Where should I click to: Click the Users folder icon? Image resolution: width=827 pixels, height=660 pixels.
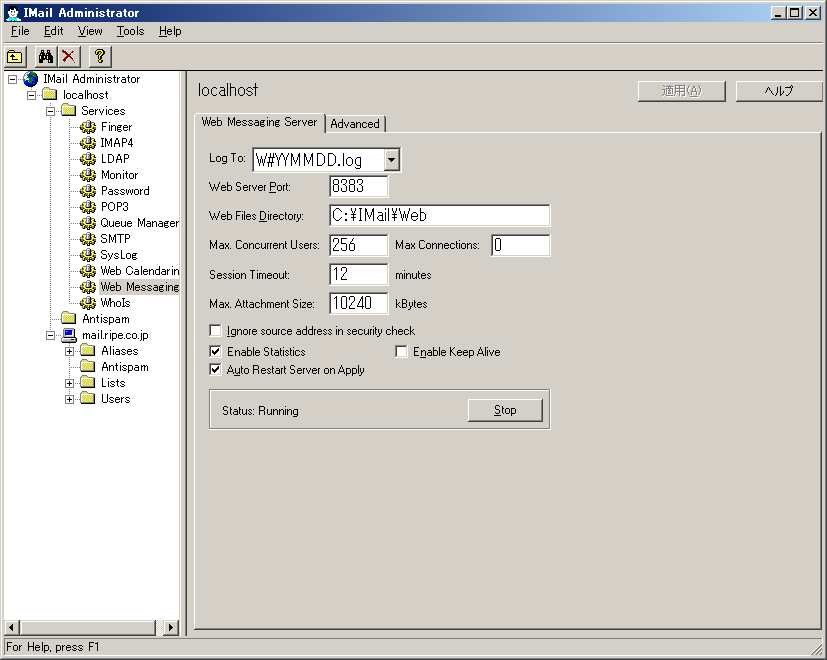click(x=88, y=398)
